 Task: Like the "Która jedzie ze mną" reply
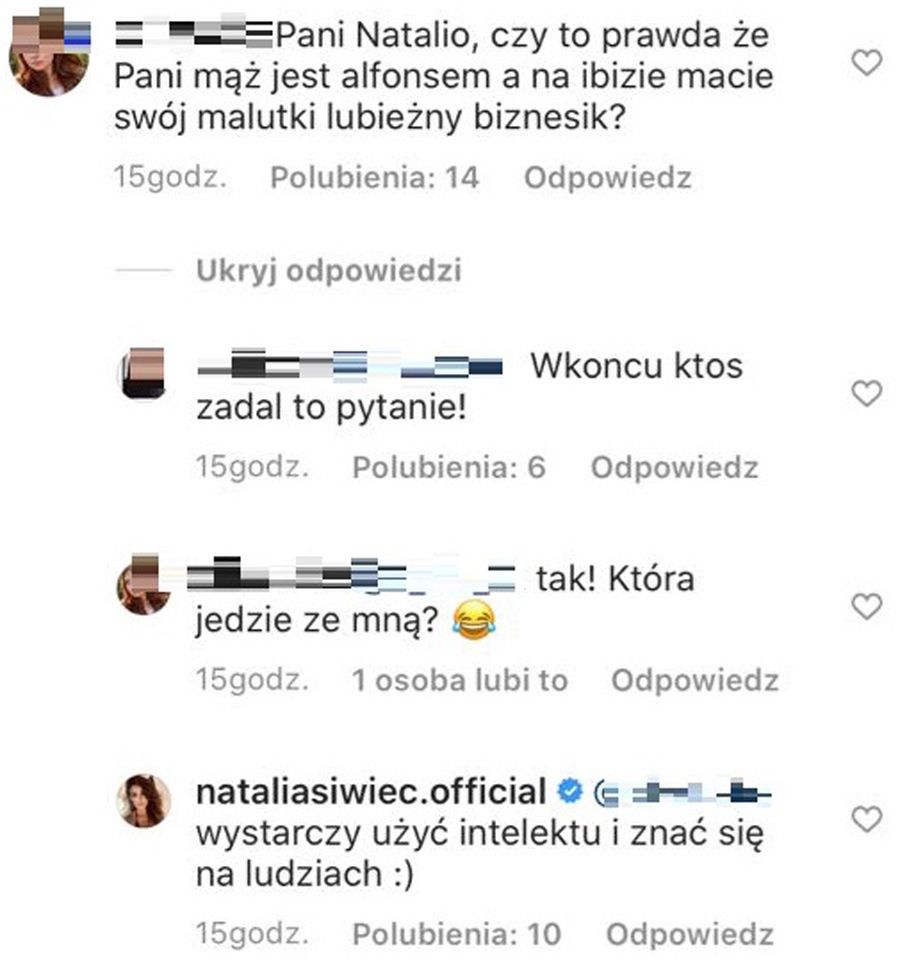(866, 606)
